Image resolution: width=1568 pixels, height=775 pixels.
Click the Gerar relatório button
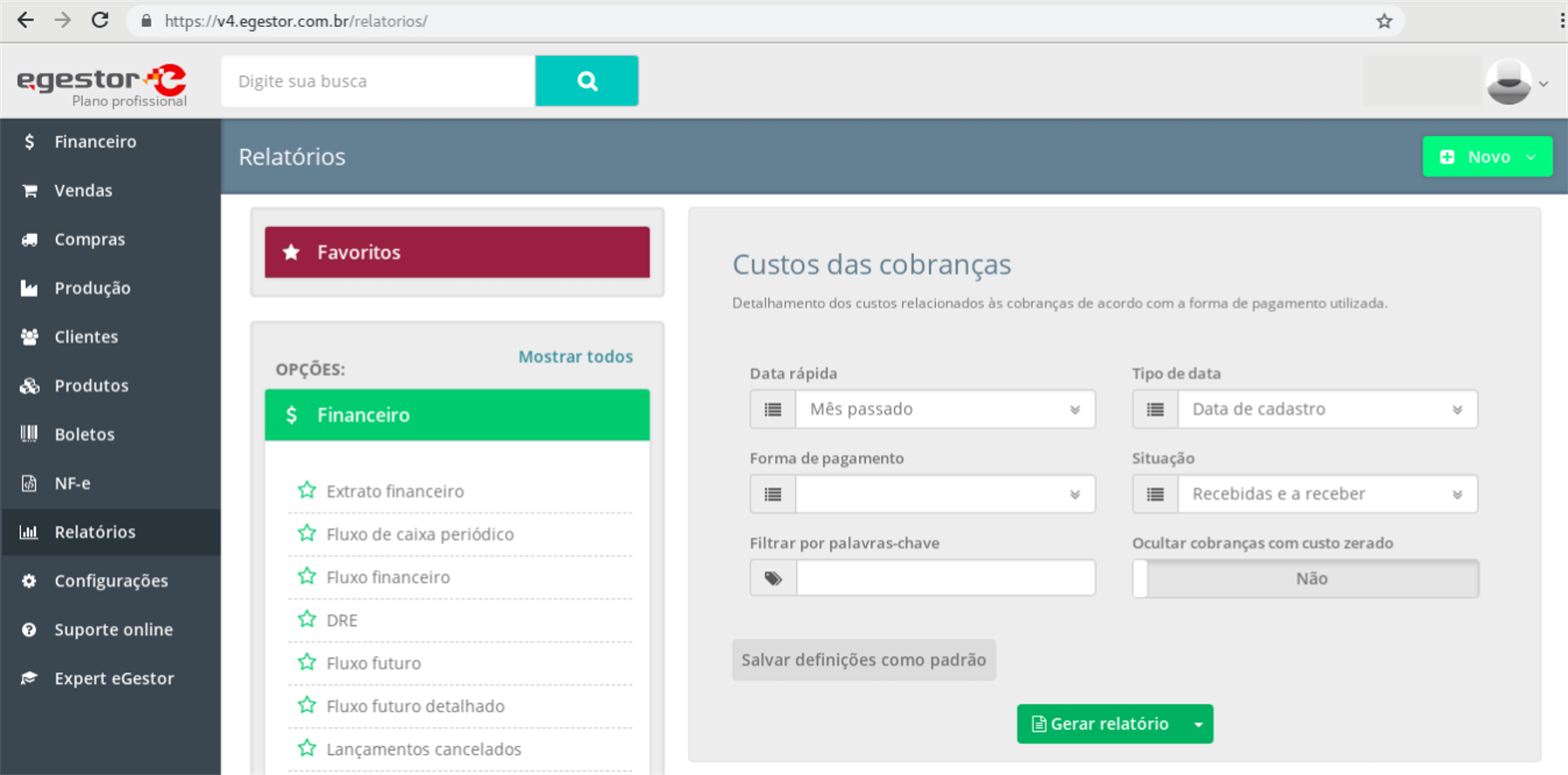1101,724
